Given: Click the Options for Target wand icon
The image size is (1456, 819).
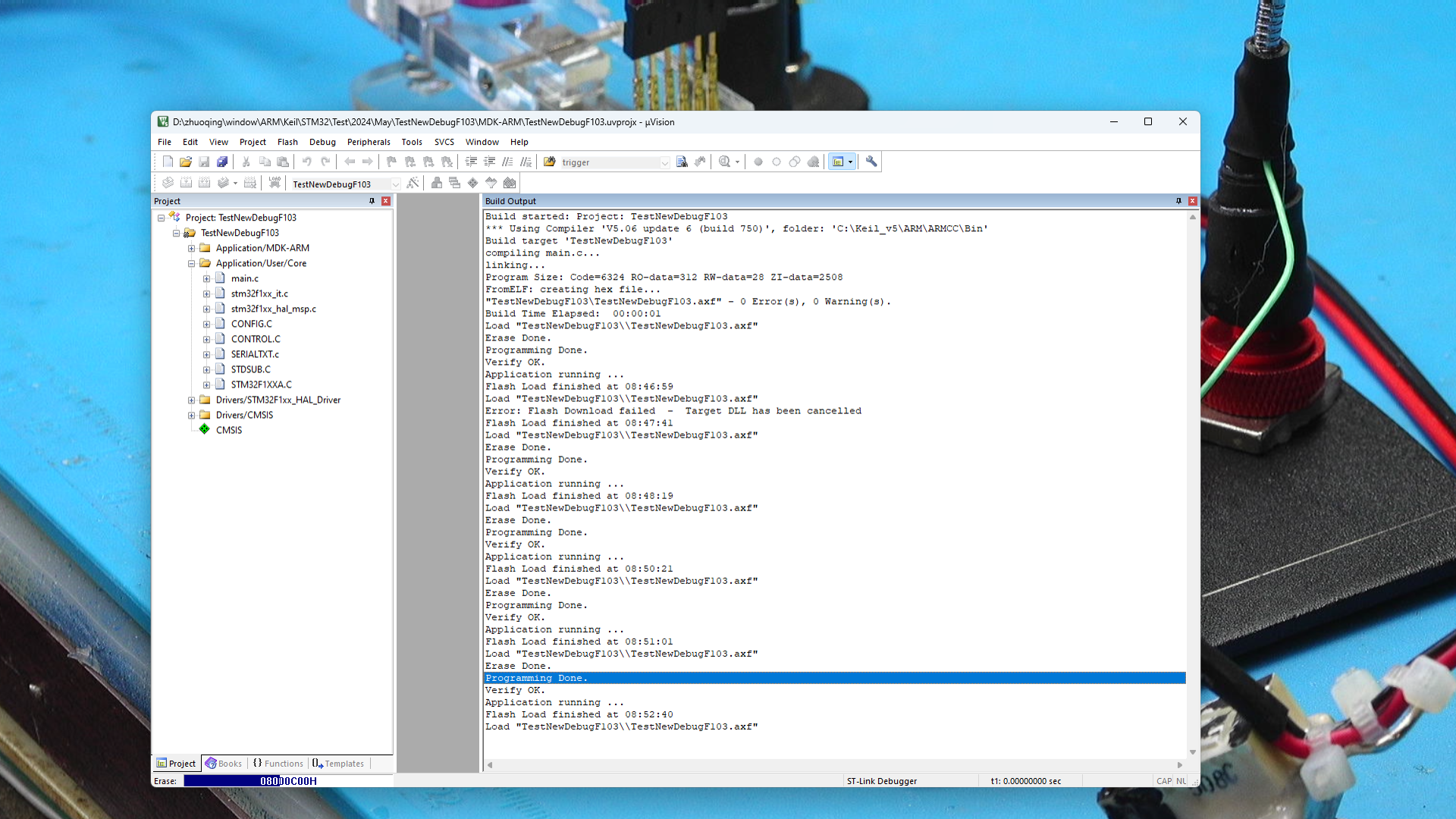Looking at the screenshot, I should [413, 183].
